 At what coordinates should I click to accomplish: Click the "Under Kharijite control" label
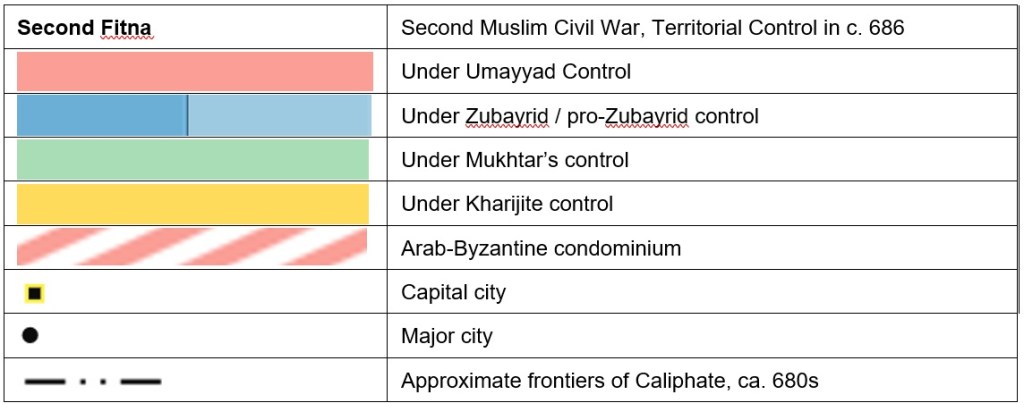[507, 204]
